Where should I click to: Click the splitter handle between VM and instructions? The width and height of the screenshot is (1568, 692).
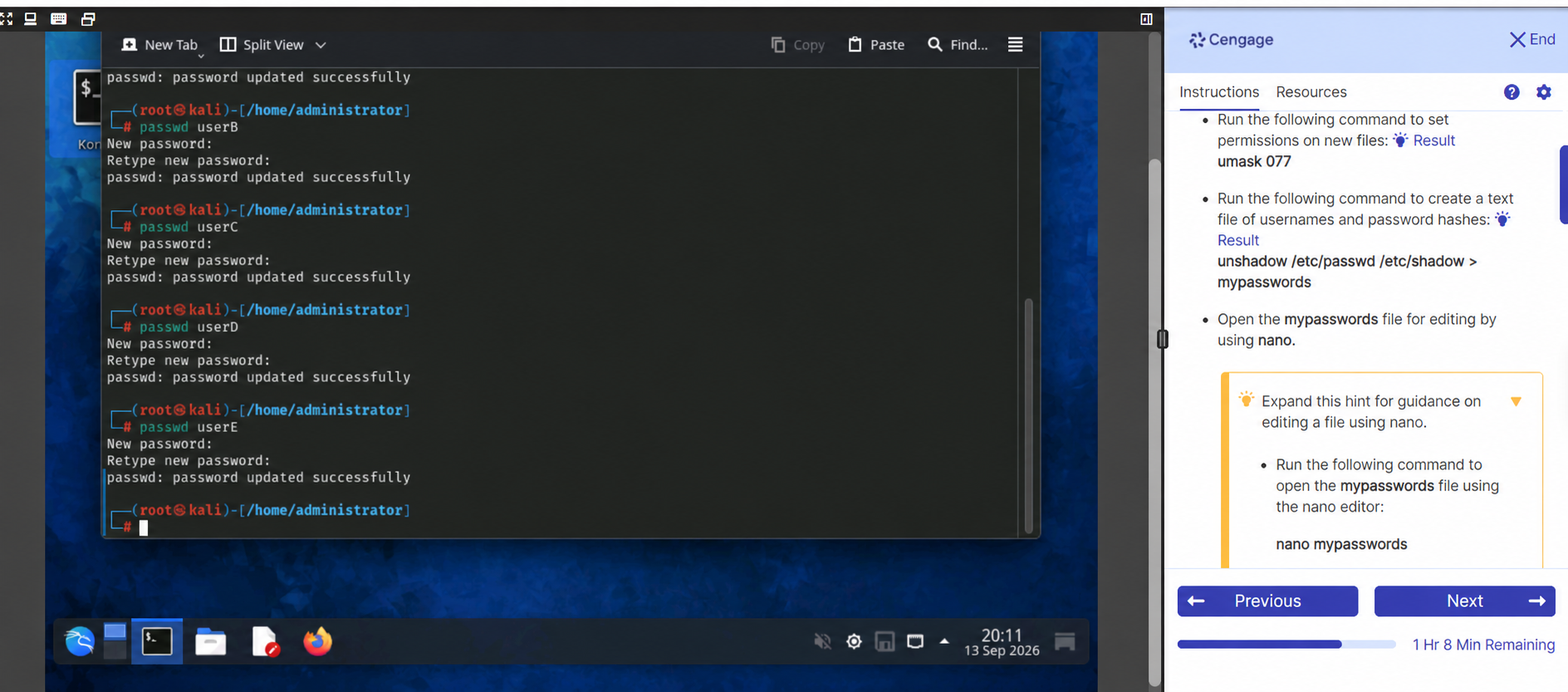point(1163,339)
